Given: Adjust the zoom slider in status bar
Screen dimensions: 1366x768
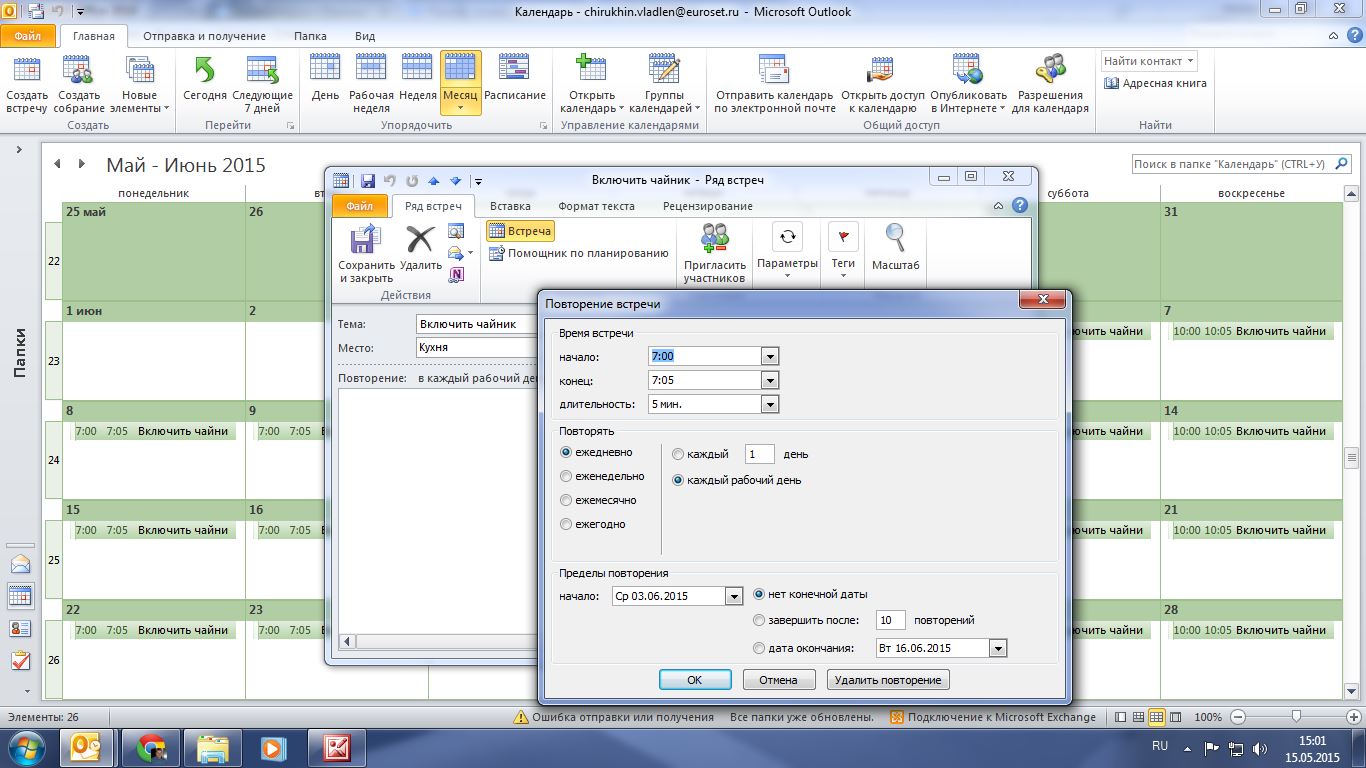Looking at the screenshot, I should 1296,717.
